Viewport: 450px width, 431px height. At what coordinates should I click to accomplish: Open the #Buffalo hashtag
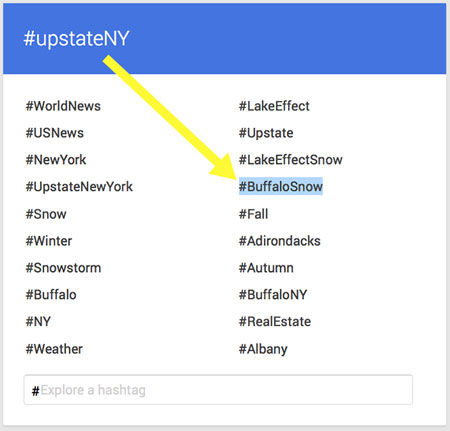click(51, 295)
